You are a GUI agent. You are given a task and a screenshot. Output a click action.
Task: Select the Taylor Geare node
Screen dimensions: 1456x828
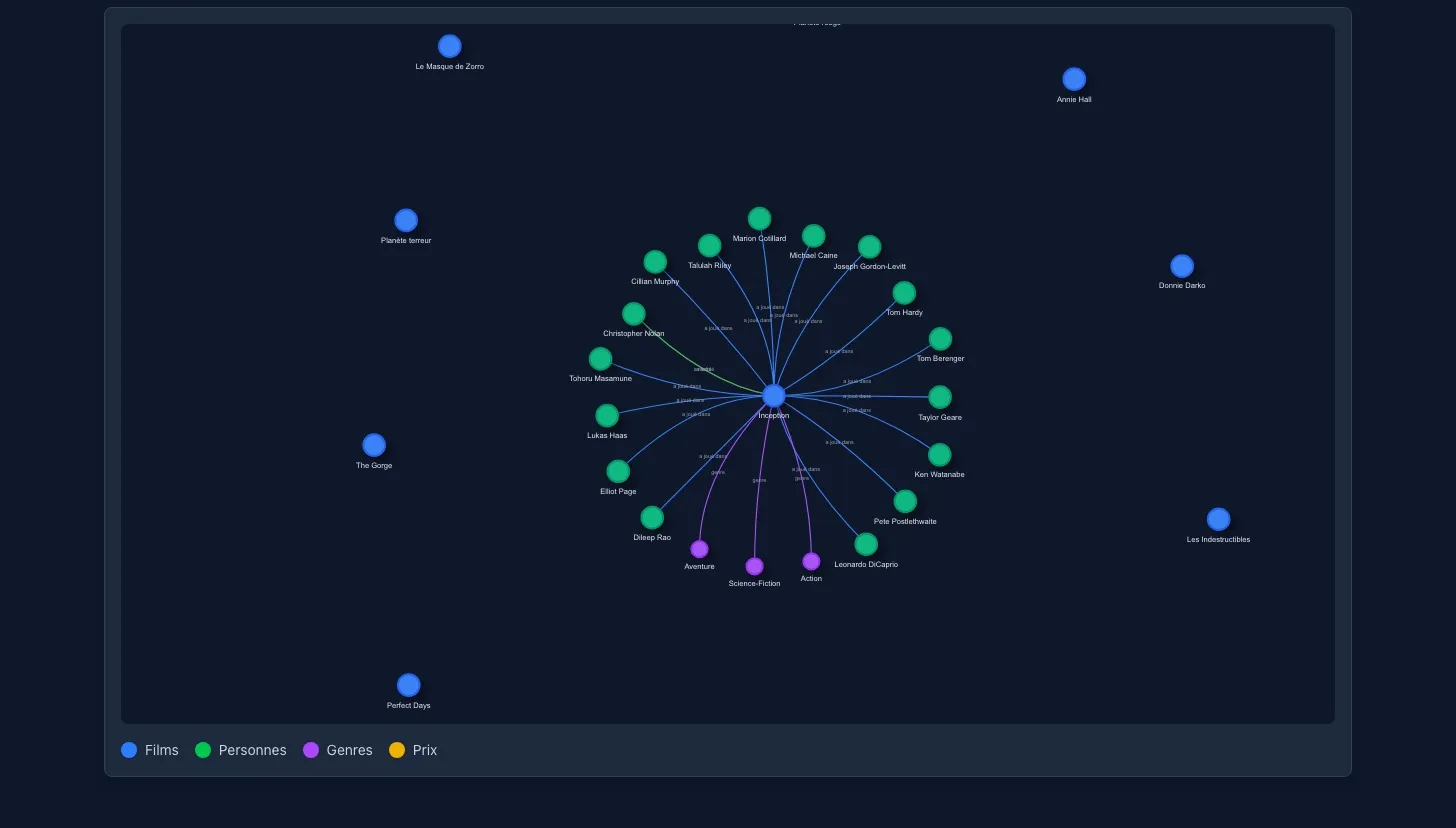[x=940, y=398]
